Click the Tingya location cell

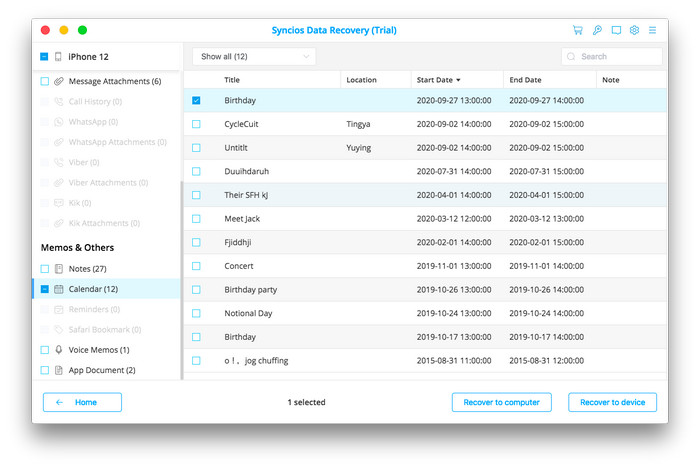click(x=358, y=124)
